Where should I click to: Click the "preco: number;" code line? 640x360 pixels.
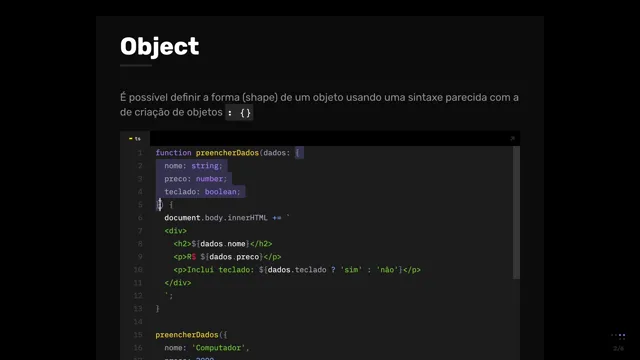[196, 179]
